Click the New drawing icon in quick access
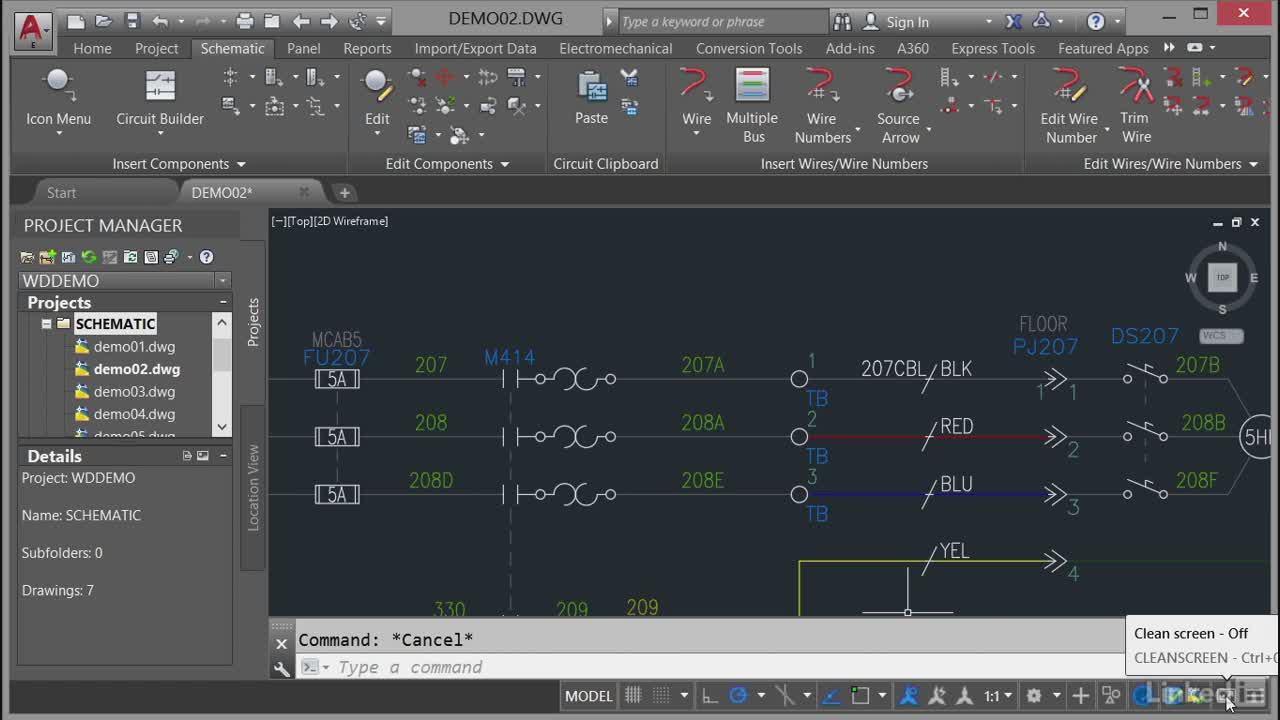The image size is (1280, 720). pos(76,21)
